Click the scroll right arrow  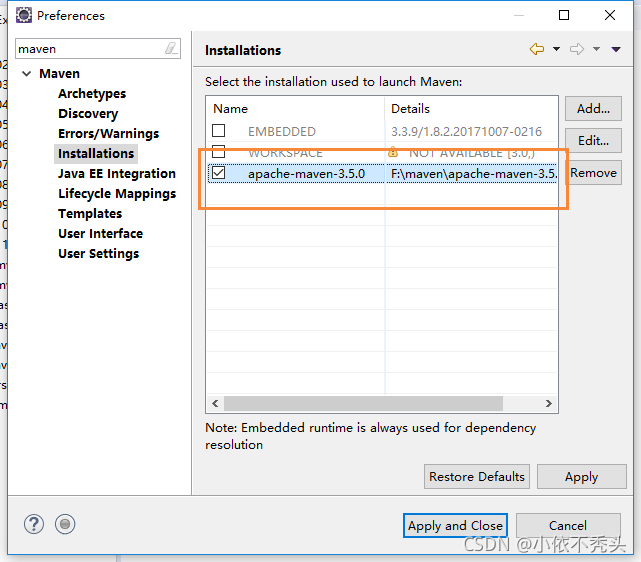point(549,403)
